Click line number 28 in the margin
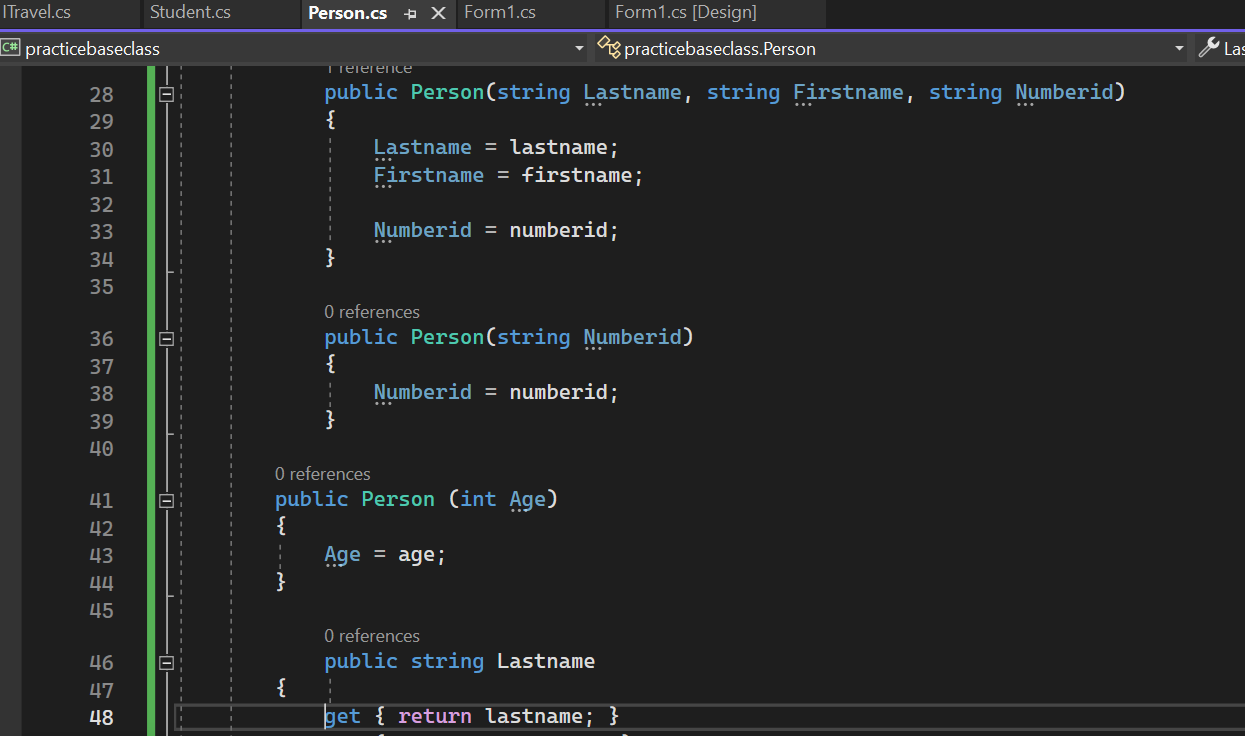The width and height of the screenshot is (1245, 736). click(x=102, y=95)
